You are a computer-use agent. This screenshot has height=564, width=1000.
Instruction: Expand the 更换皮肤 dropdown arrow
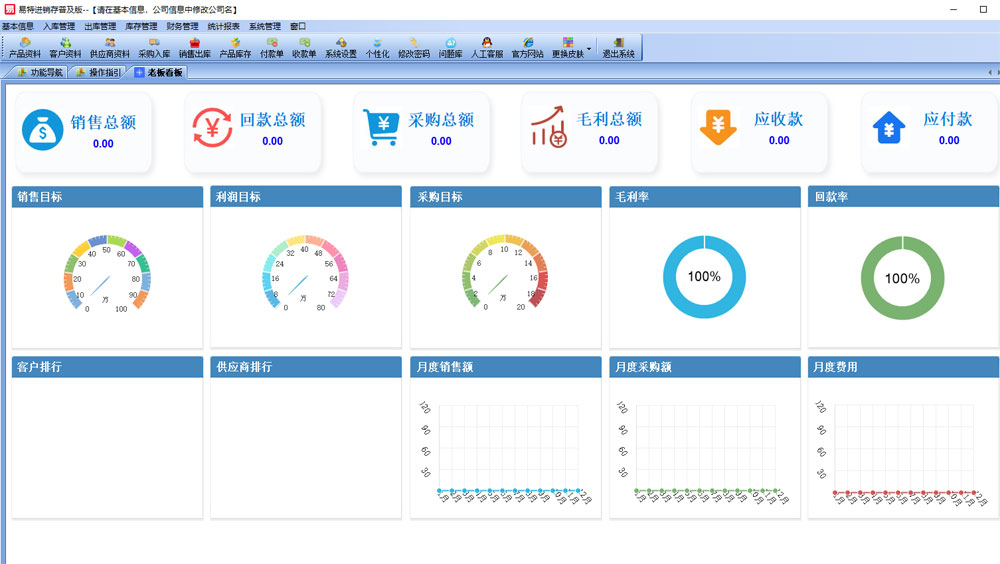point(589,48)
